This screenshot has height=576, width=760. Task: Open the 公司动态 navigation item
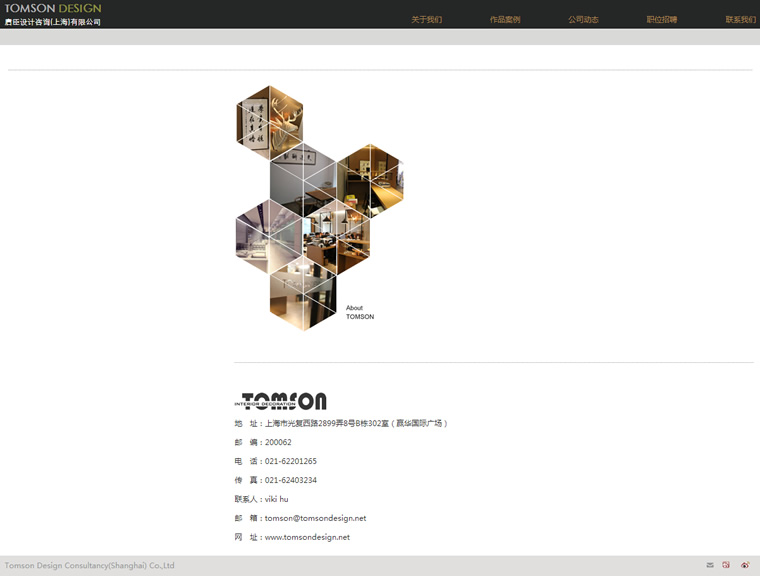583,20
